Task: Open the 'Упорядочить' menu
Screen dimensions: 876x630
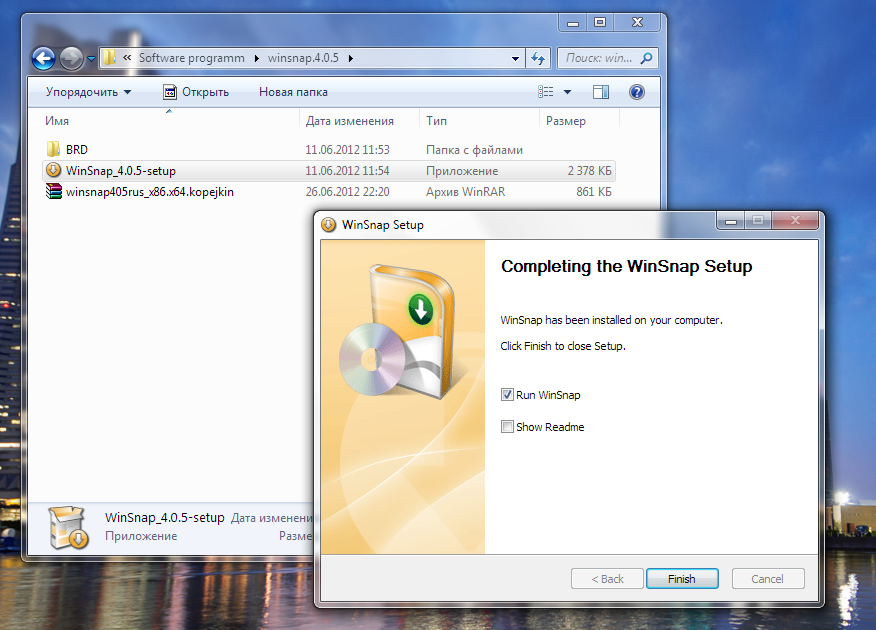Action: click(88, 92)
